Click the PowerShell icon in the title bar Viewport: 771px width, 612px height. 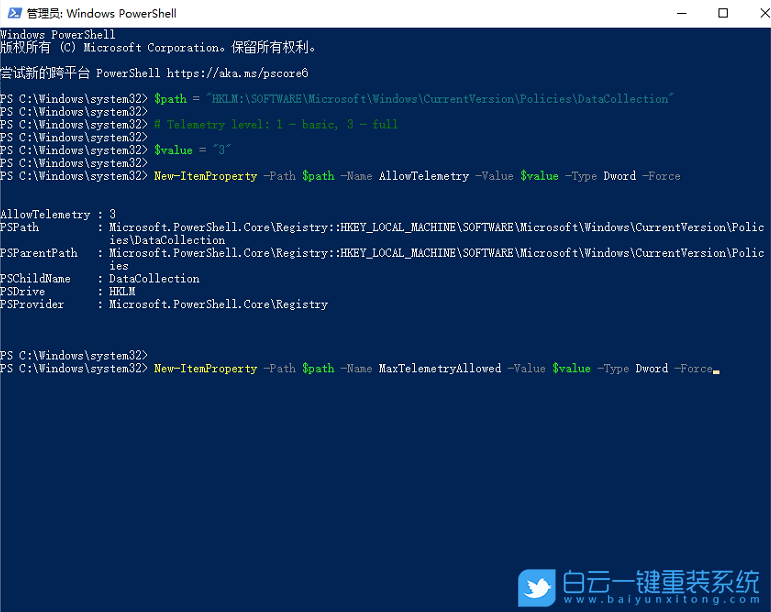(x=15, y=13)
